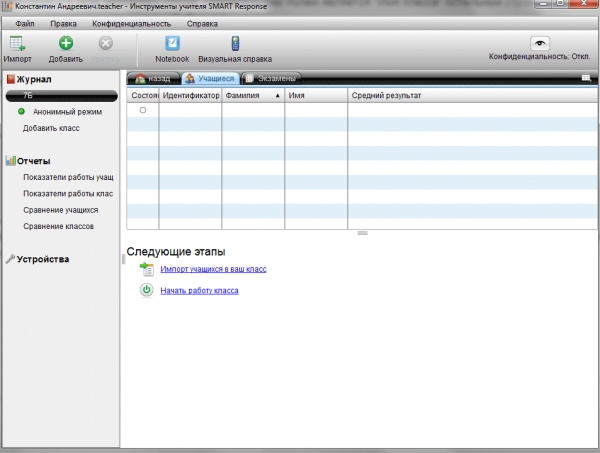600x453 pixels.
Task: Click the Отчеты chart icon
Action: [11, 161]
